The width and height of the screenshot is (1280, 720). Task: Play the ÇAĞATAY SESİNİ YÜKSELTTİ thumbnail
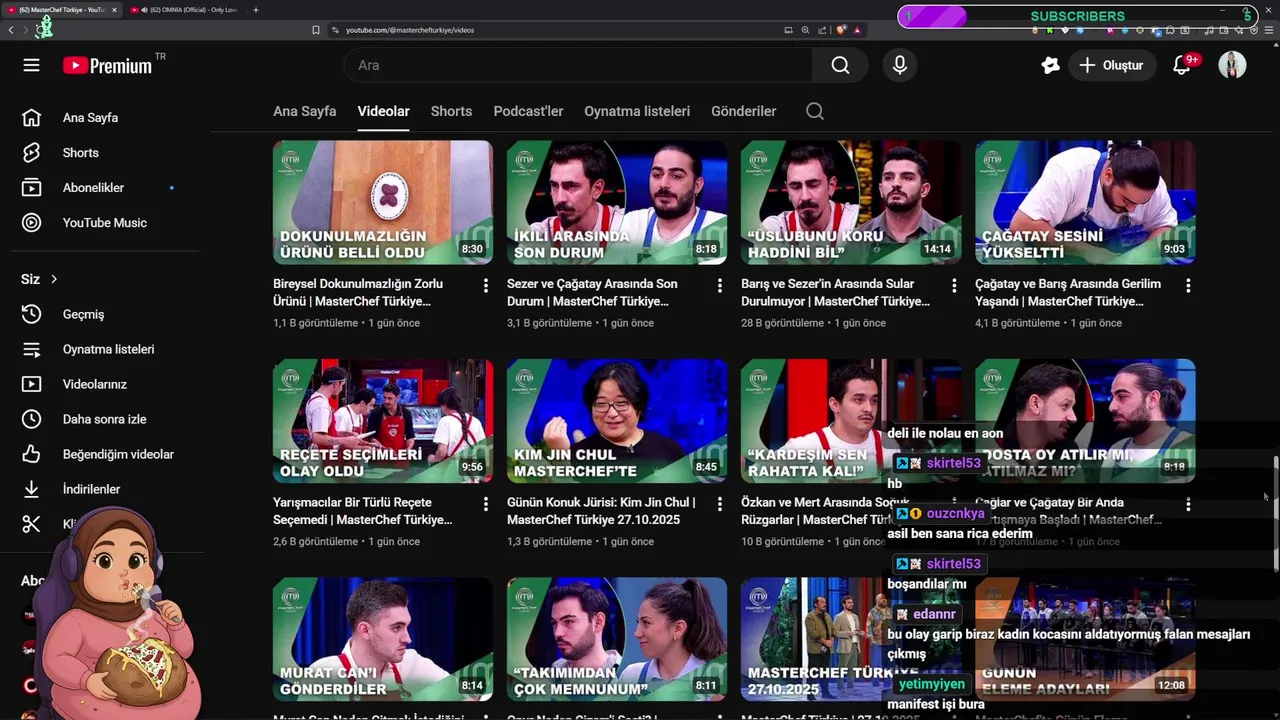point(1085,202)
